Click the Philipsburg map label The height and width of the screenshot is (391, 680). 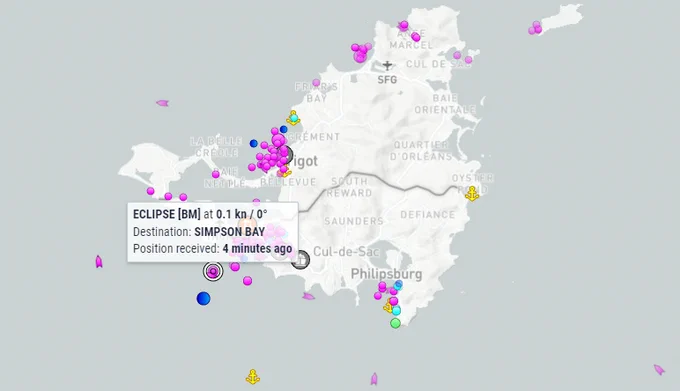386,274
